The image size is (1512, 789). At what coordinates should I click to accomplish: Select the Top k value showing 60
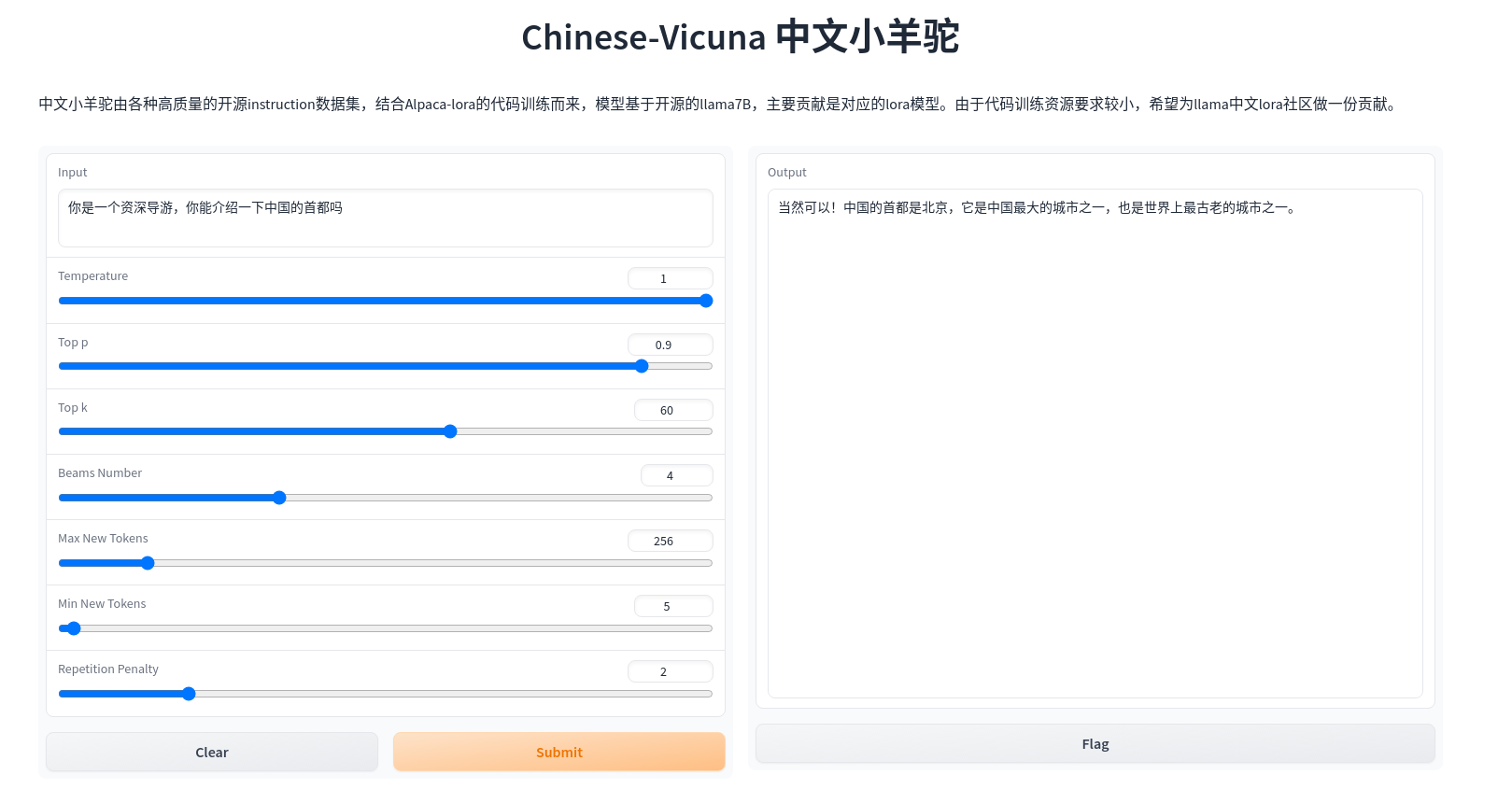coord(673,409)
